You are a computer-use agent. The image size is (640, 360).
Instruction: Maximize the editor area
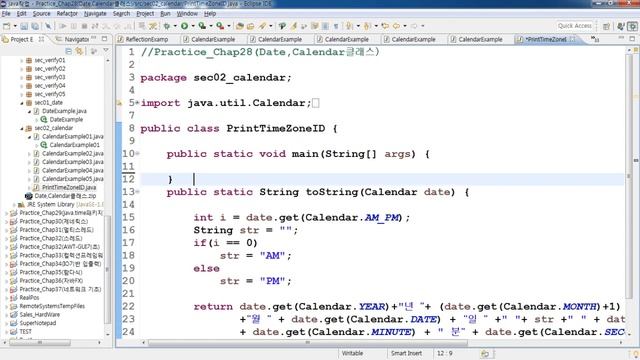click(x=632, y=39)
